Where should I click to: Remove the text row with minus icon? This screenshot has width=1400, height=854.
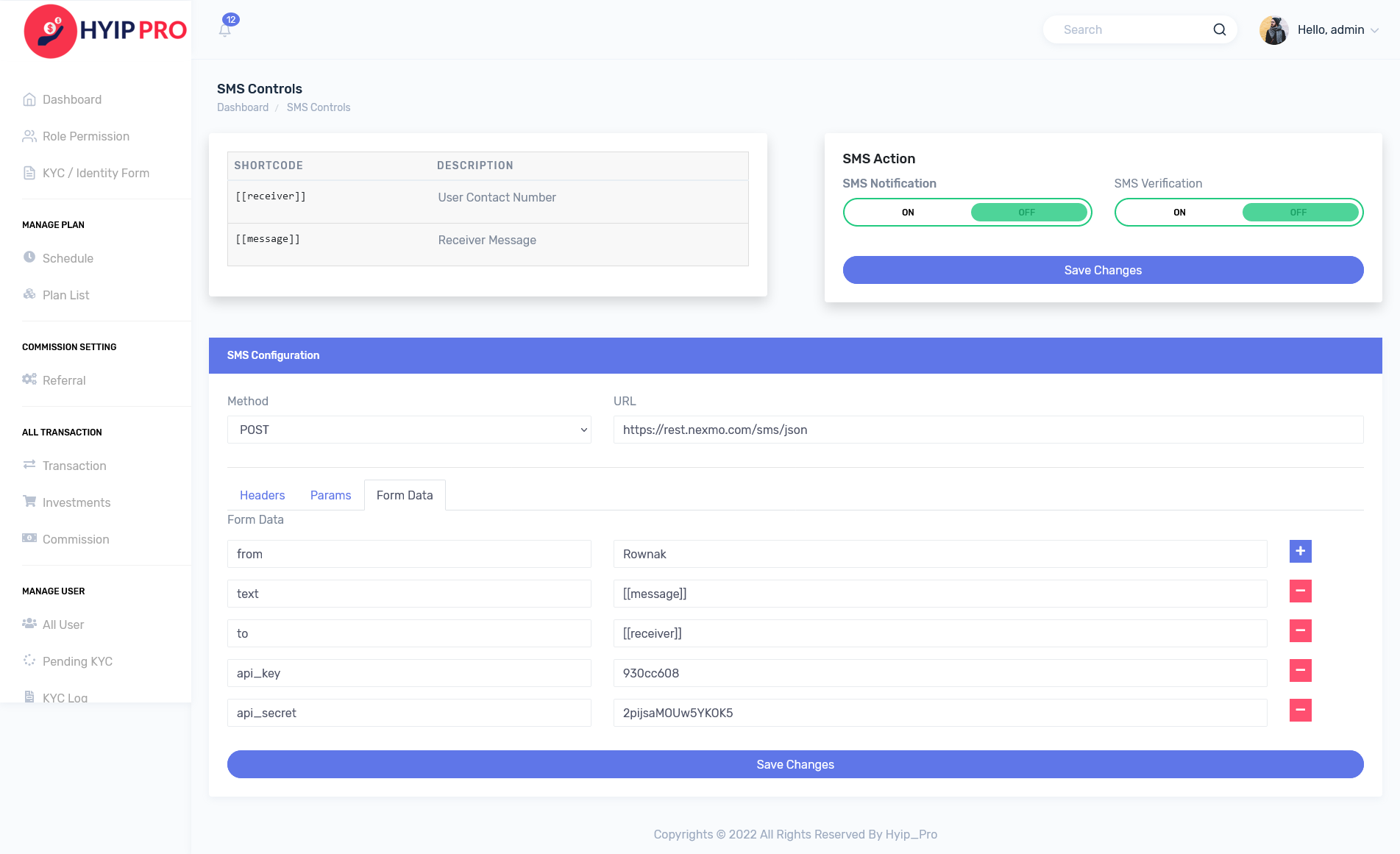[1300, 591]
